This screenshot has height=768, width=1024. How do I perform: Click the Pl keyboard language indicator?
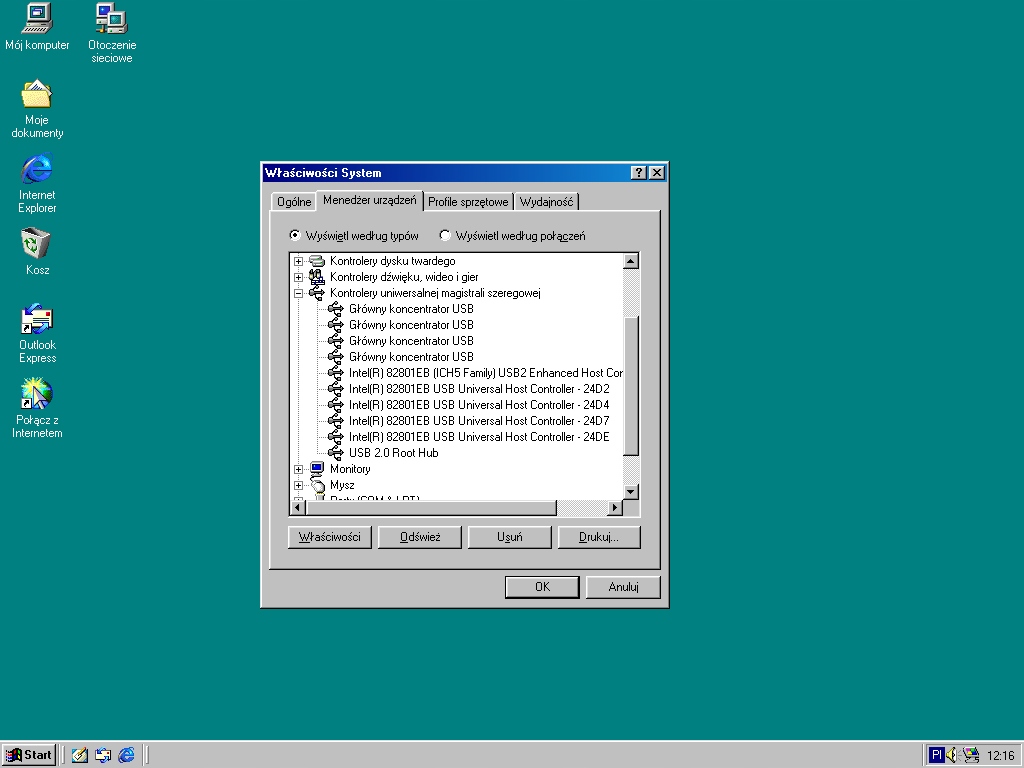tap(936, 756)
